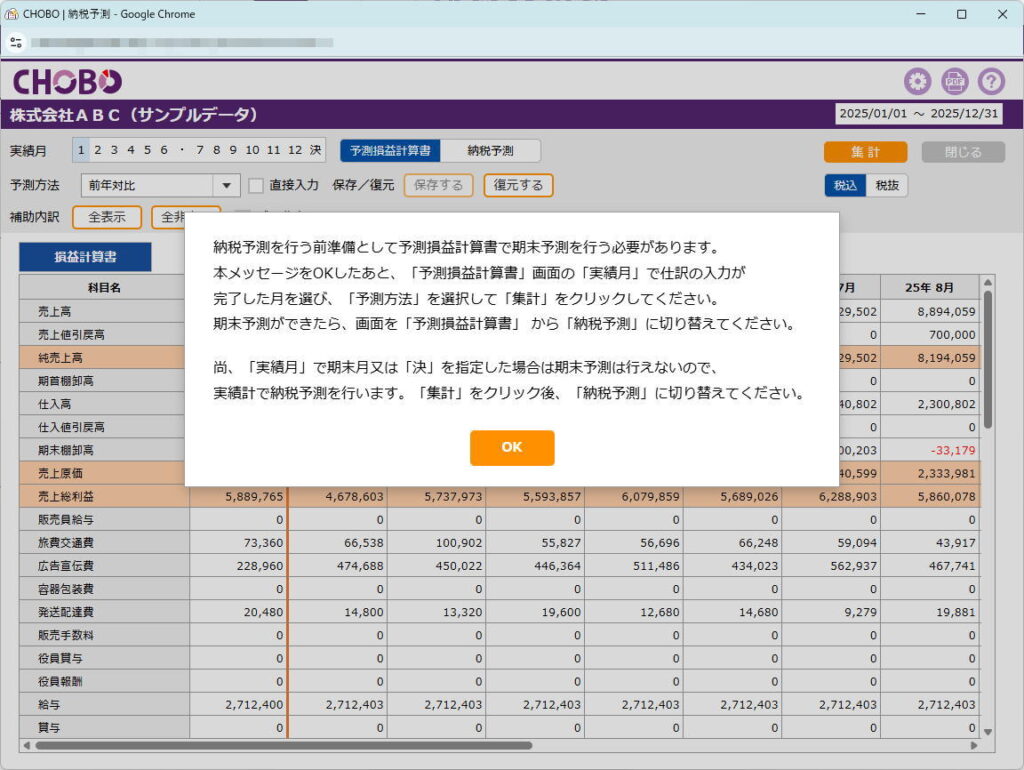Open the 予測方法 dropdown
Screen dimensions: 1024x770
tap(161, 185)
